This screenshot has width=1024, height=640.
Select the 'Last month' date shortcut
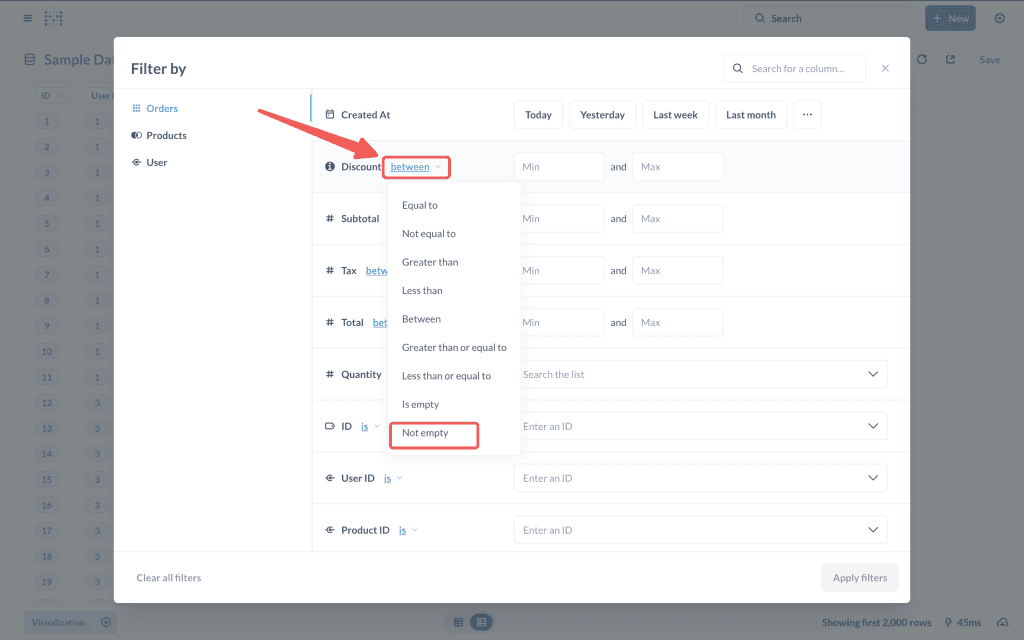click(x=750, y=115)
